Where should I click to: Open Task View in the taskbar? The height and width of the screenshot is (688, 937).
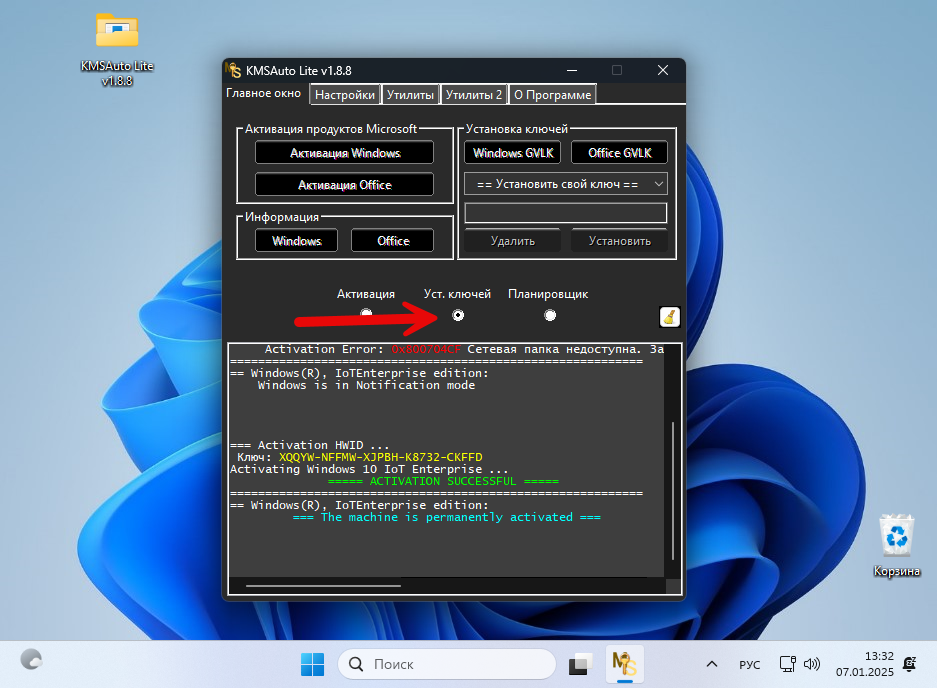pyautogui.click(x=580, y=664)
